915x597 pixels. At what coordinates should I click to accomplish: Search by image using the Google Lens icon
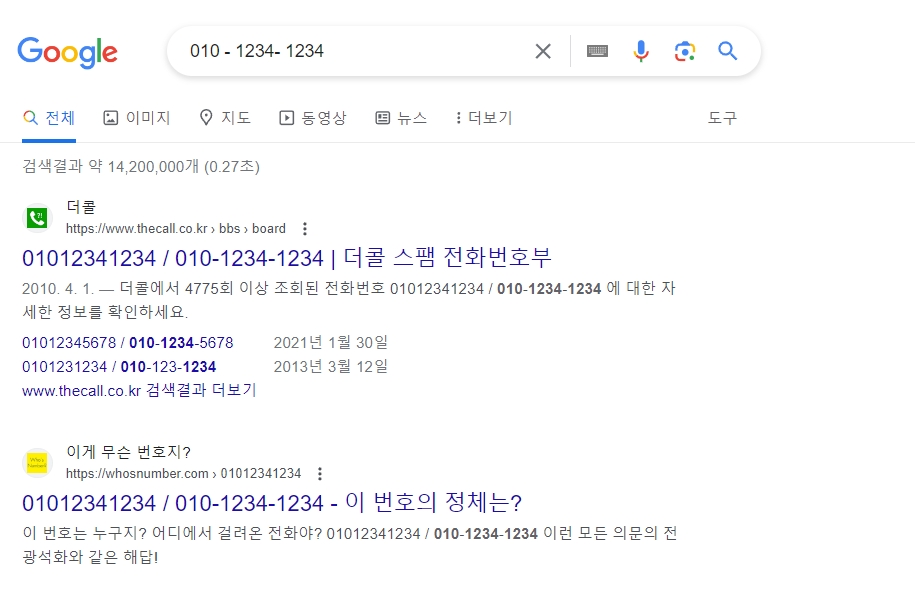(x=685, y=50)
